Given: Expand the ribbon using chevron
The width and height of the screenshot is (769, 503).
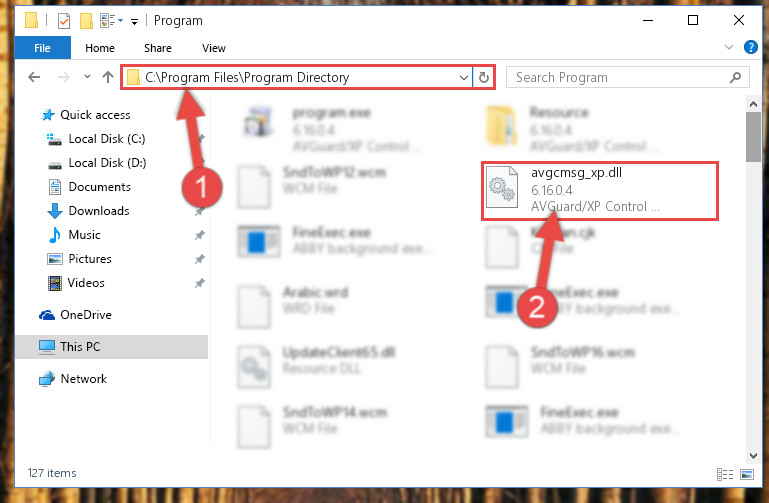Looking at the screenshot, I should click(x=729, y=47).
